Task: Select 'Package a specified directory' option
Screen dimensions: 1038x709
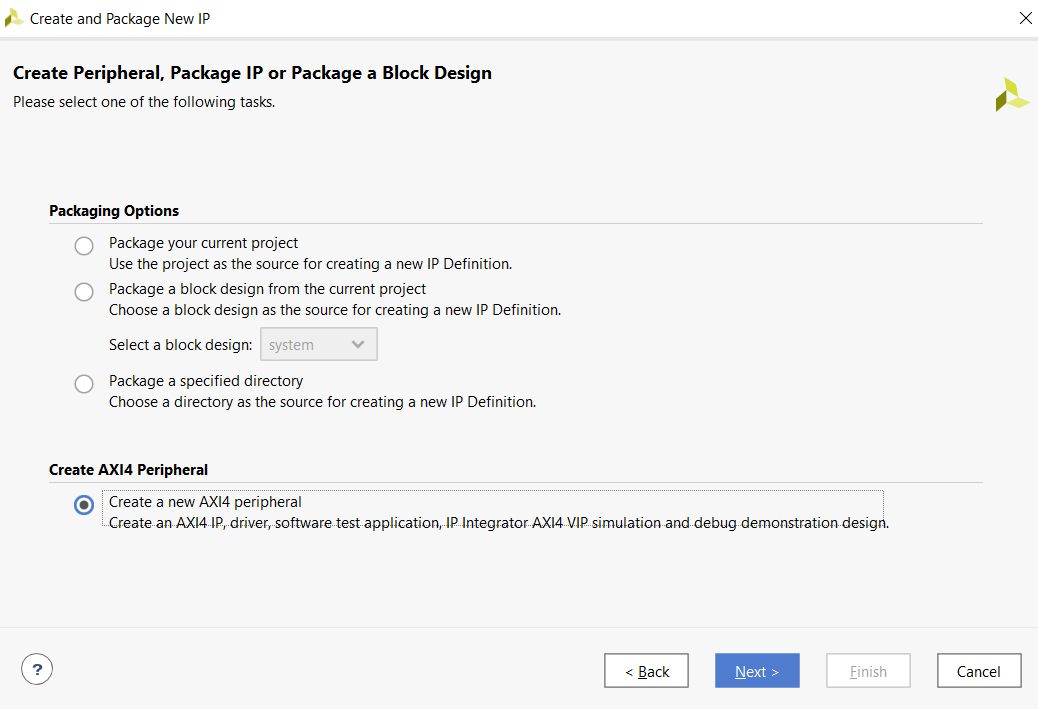Action: [84, 383]
